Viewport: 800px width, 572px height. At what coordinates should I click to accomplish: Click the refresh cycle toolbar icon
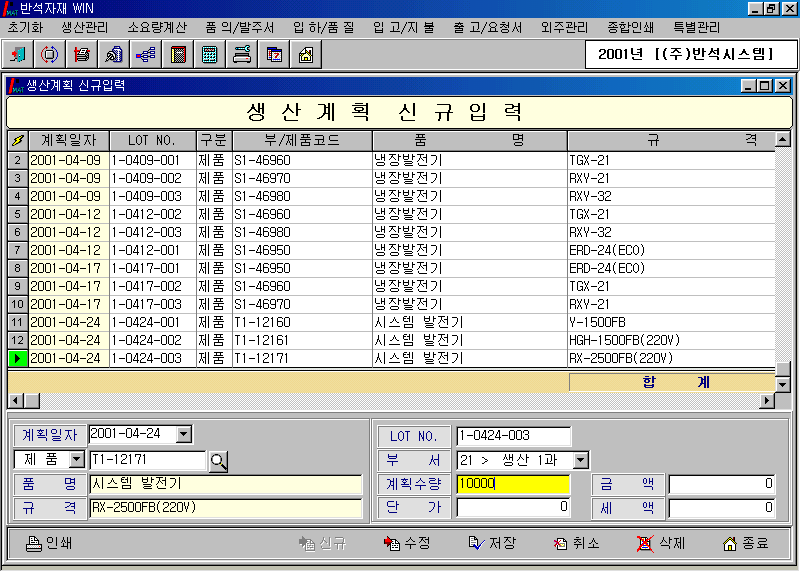50,55
